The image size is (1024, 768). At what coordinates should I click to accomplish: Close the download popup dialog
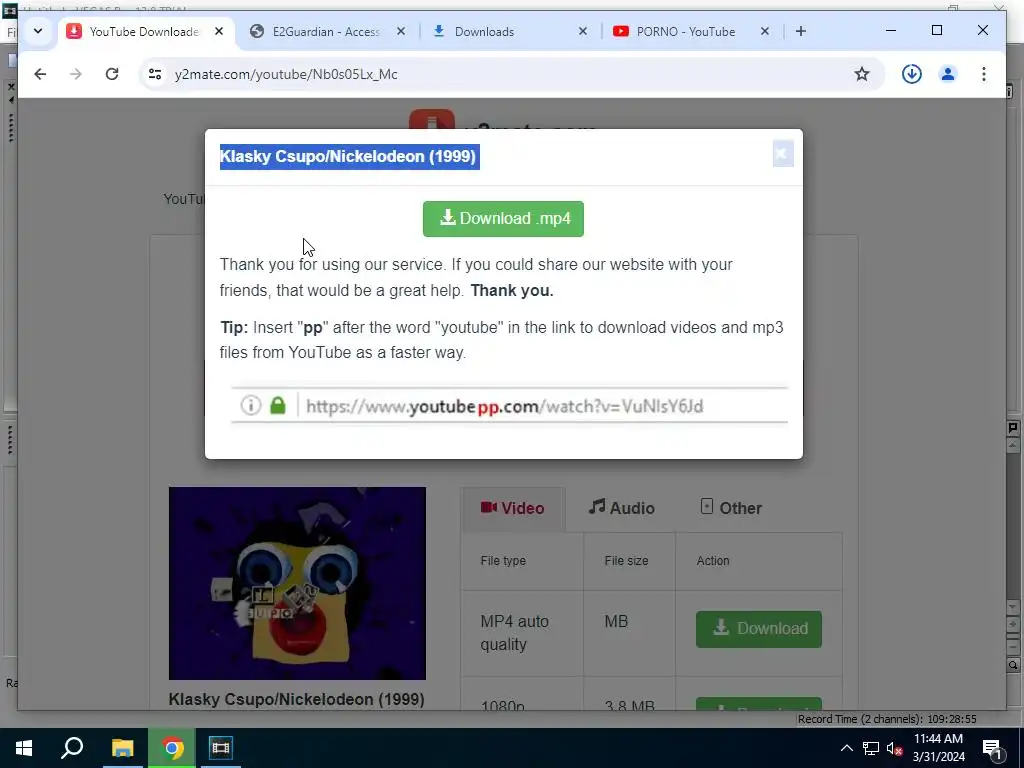tap(782, 154)
